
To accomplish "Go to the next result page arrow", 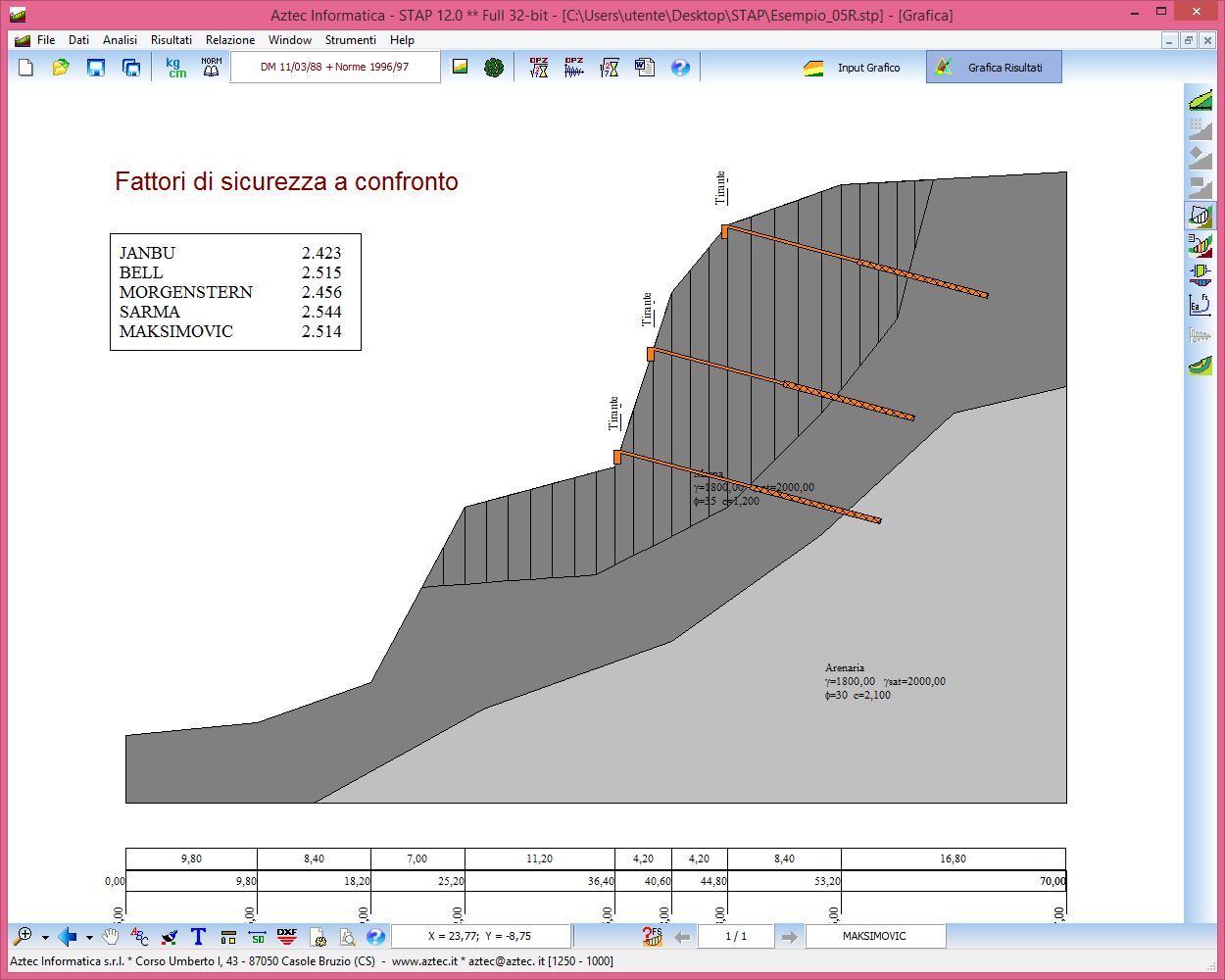I will pos(789,937).
